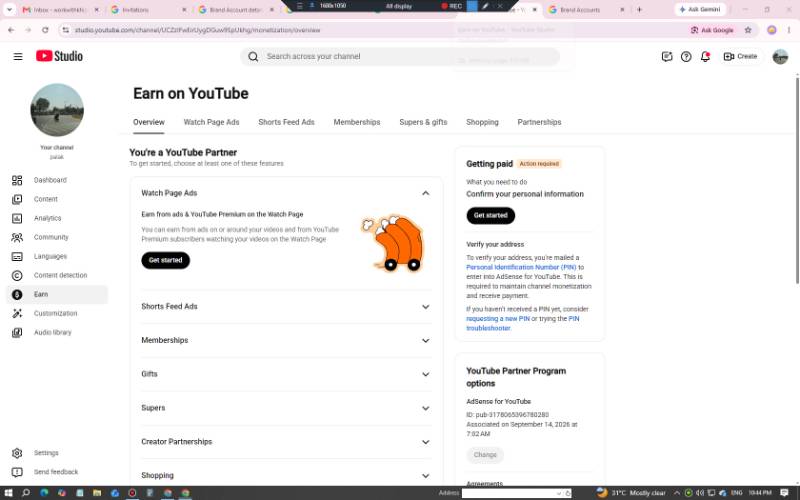Open the Windows Start menu
800x500 pixels.
9,493
